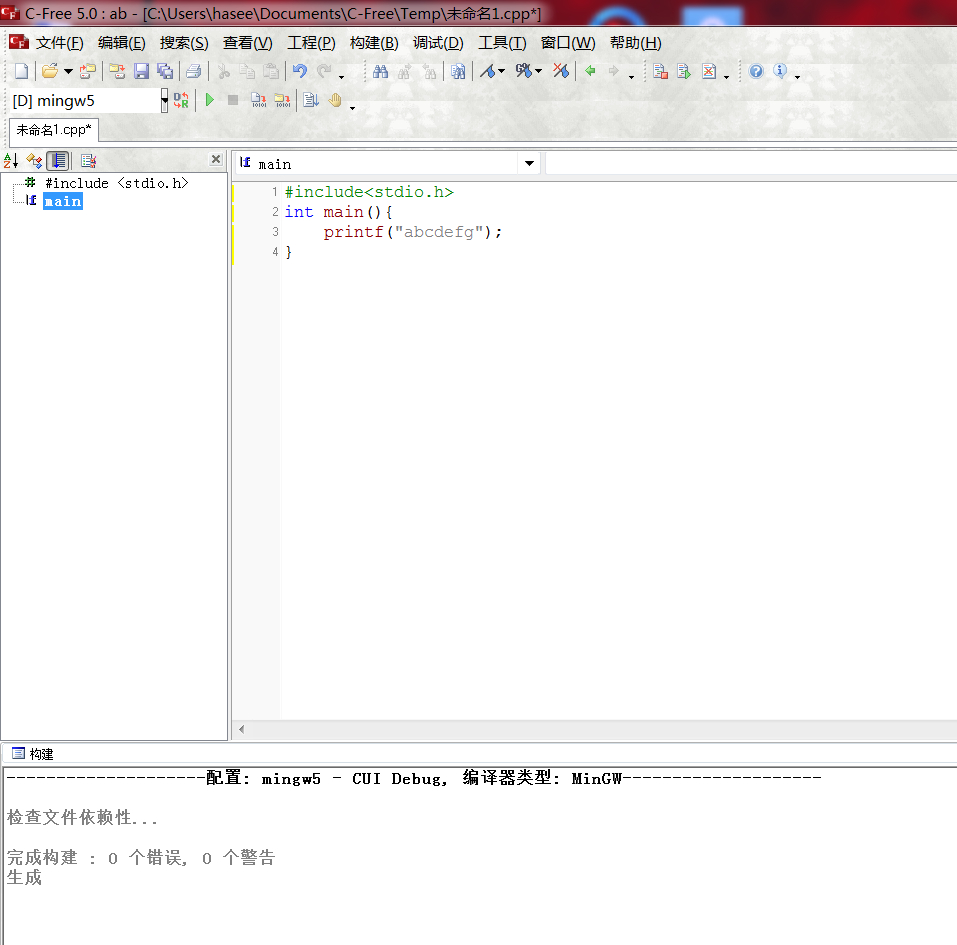Open the 搜索(S) menu
Viewport: 957px width, 945px height.
pos(184,43)
